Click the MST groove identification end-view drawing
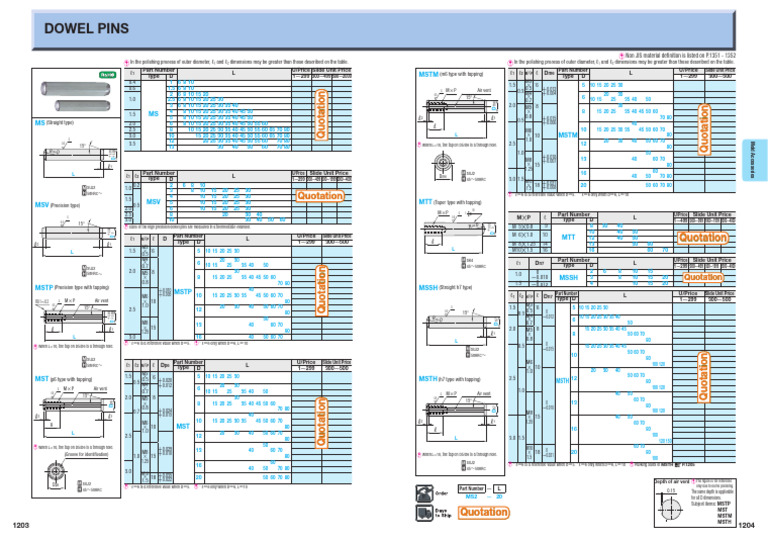The image size is (768, 542). (56, 472)
